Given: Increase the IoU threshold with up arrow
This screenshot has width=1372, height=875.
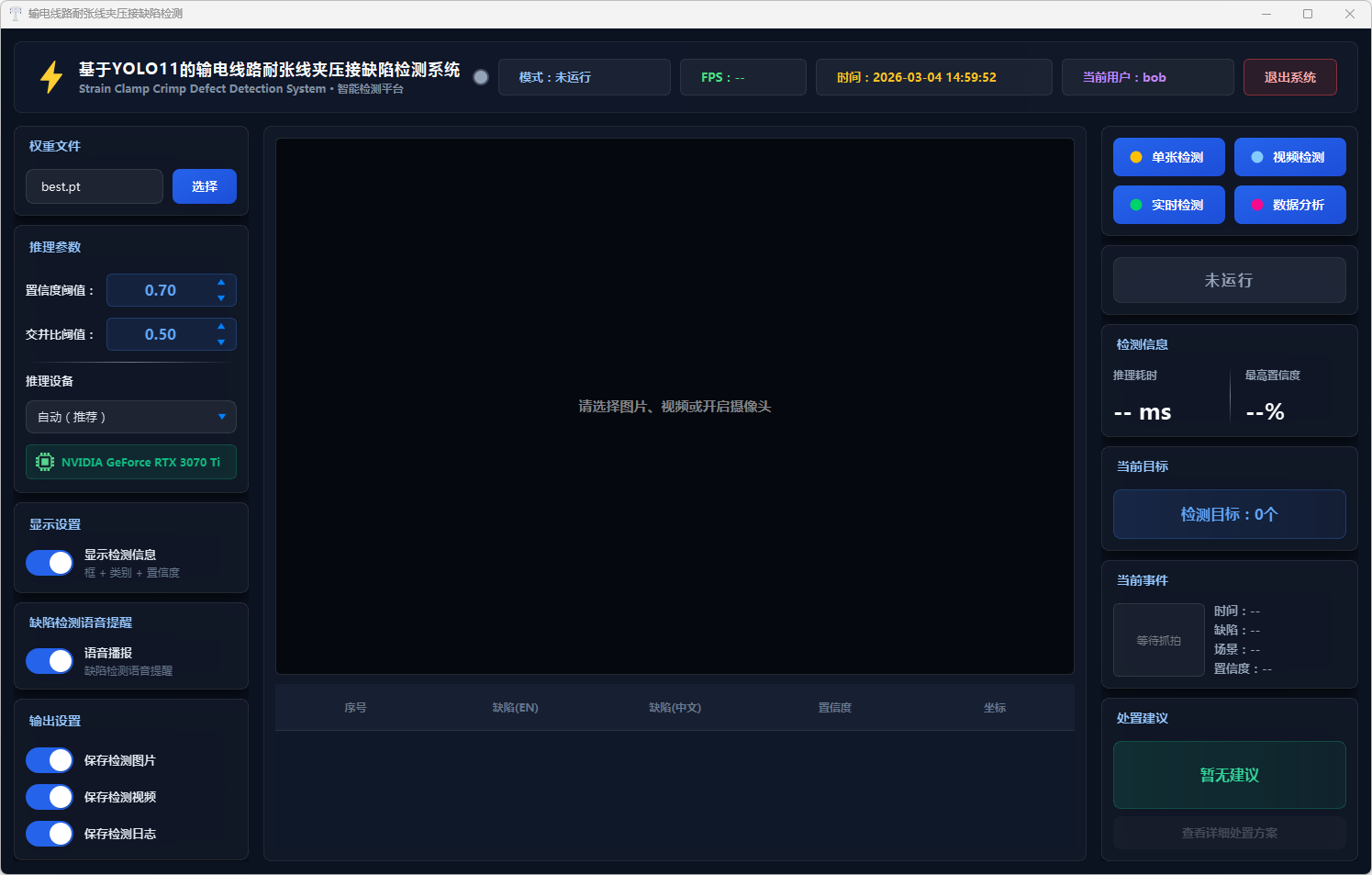Looking at the screenshot, I should pyautogui.click(x=221, y=327).
